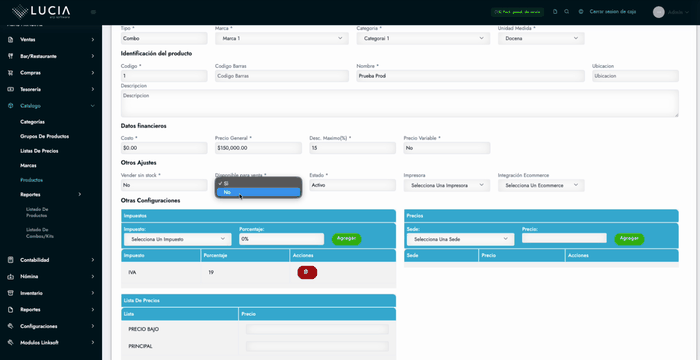The height and width of the screenshot is (360, 700).
Task: Click the Precio General input field
Action: pos(258,148)
